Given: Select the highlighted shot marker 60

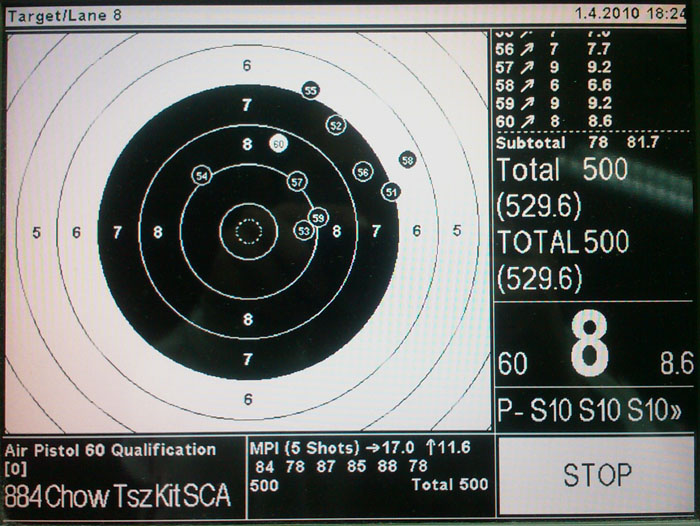Looking at the screenshot, I should coord(278,144).
